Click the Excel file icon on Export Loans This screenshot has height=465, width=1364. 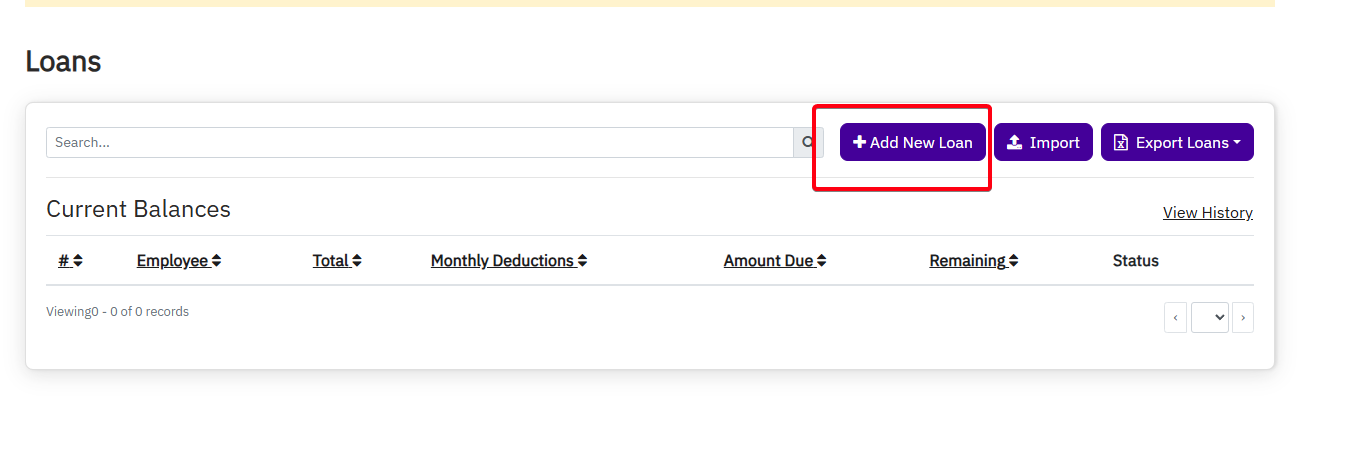1121,143
